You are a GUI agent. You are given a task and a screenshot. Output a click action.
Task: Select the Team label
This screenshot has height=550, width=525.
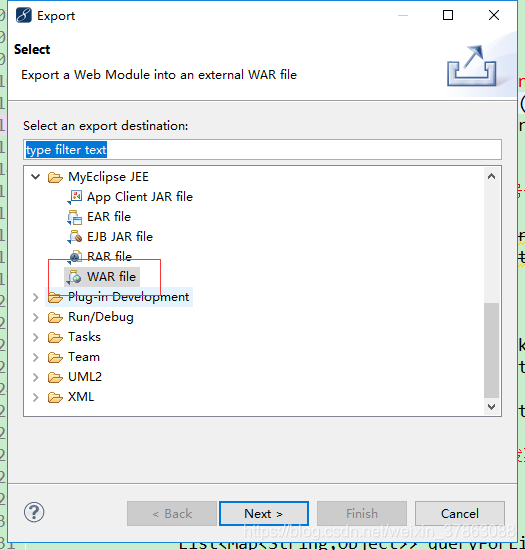tap(84, 357)
